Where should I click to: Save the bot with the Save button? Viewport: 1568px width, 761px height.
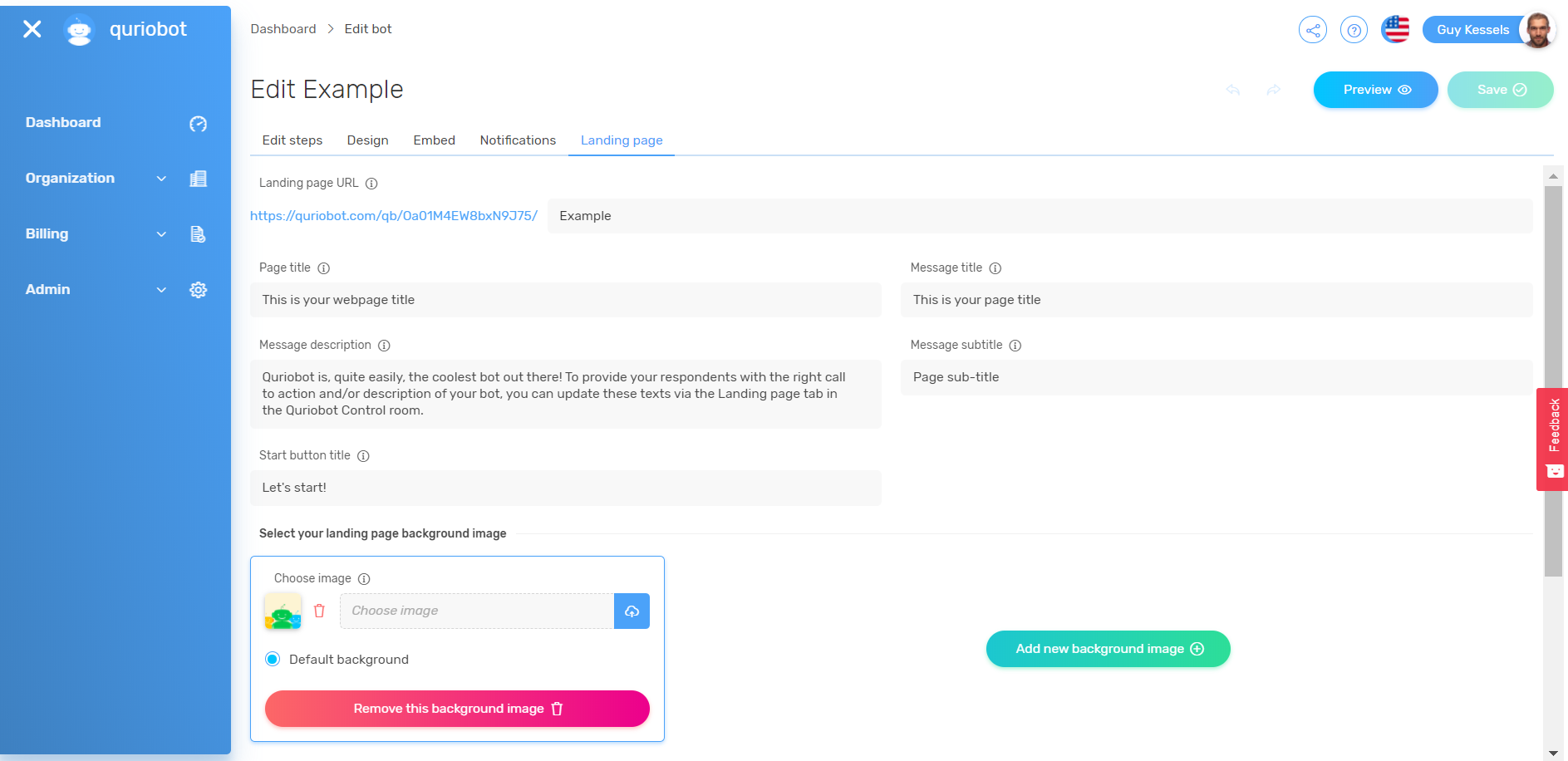(x=1501, y=90)
